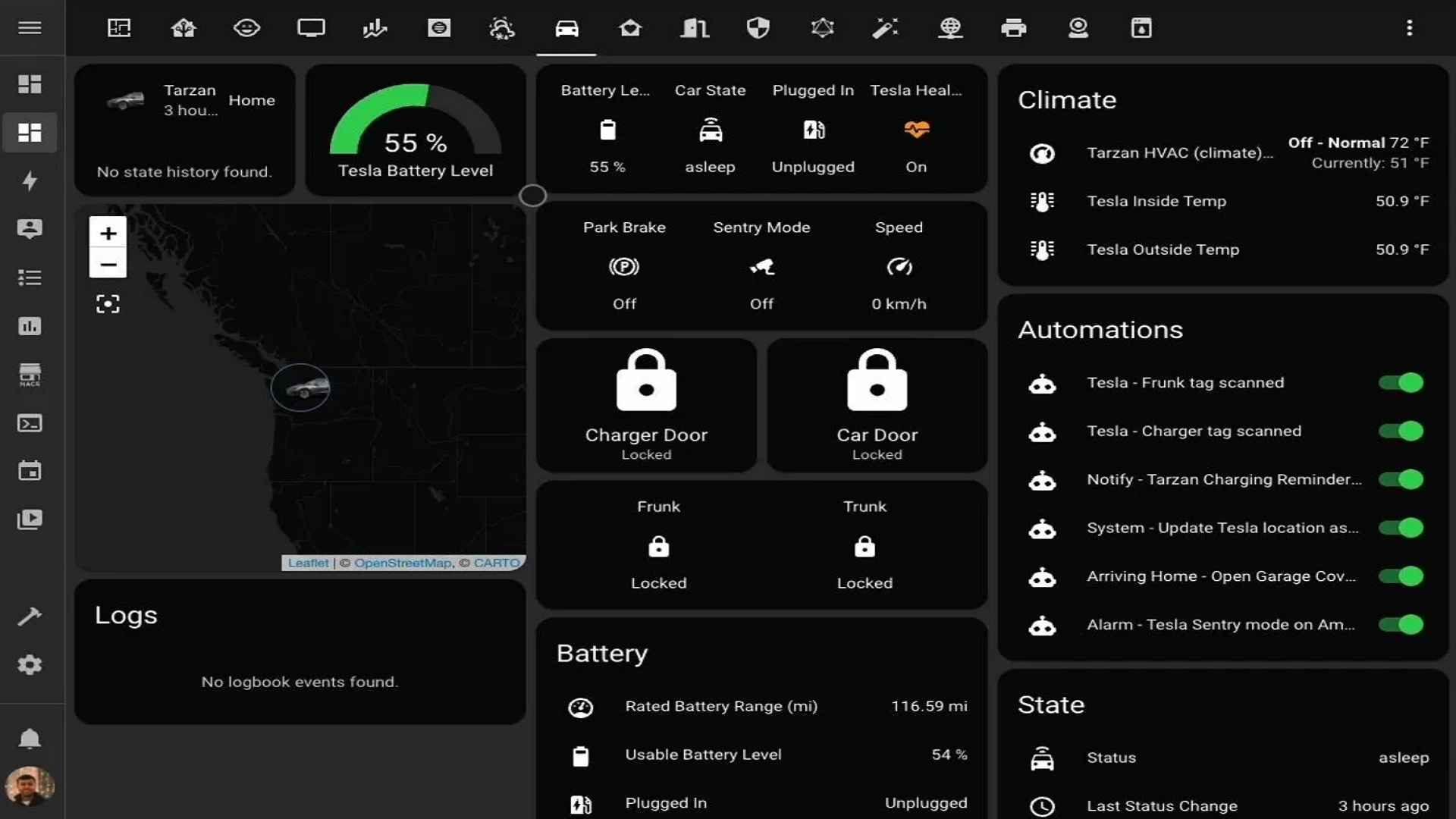Turn off Alarm Tesla Sentry mode automation
The height and width of the screenshot is (819, 1456).
tap(1401, 625)
